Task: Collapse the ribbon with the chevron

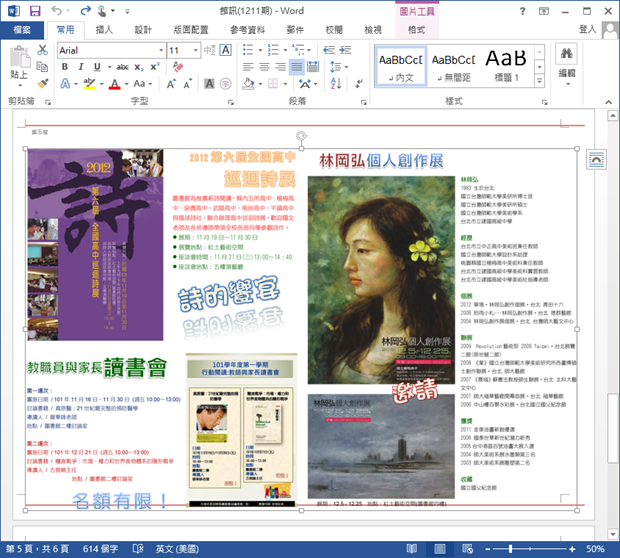Action: pyautogui.click(x=608, y=102)
